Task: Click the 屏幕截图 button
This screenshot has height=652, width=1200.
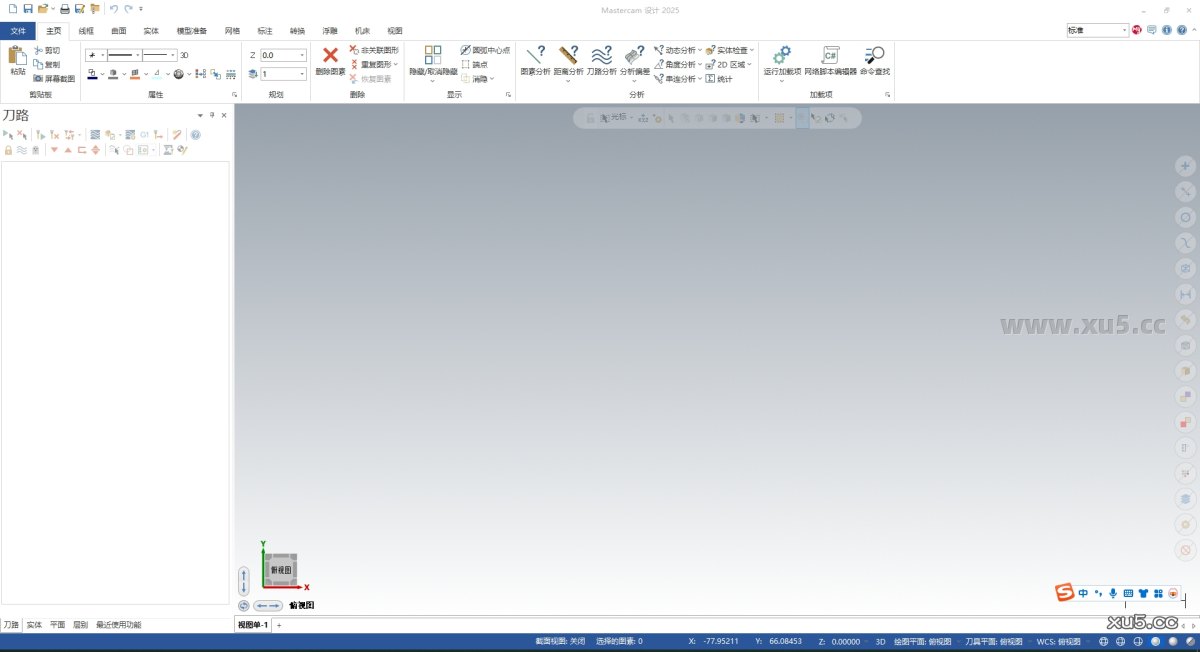Action: coord(54,78)
